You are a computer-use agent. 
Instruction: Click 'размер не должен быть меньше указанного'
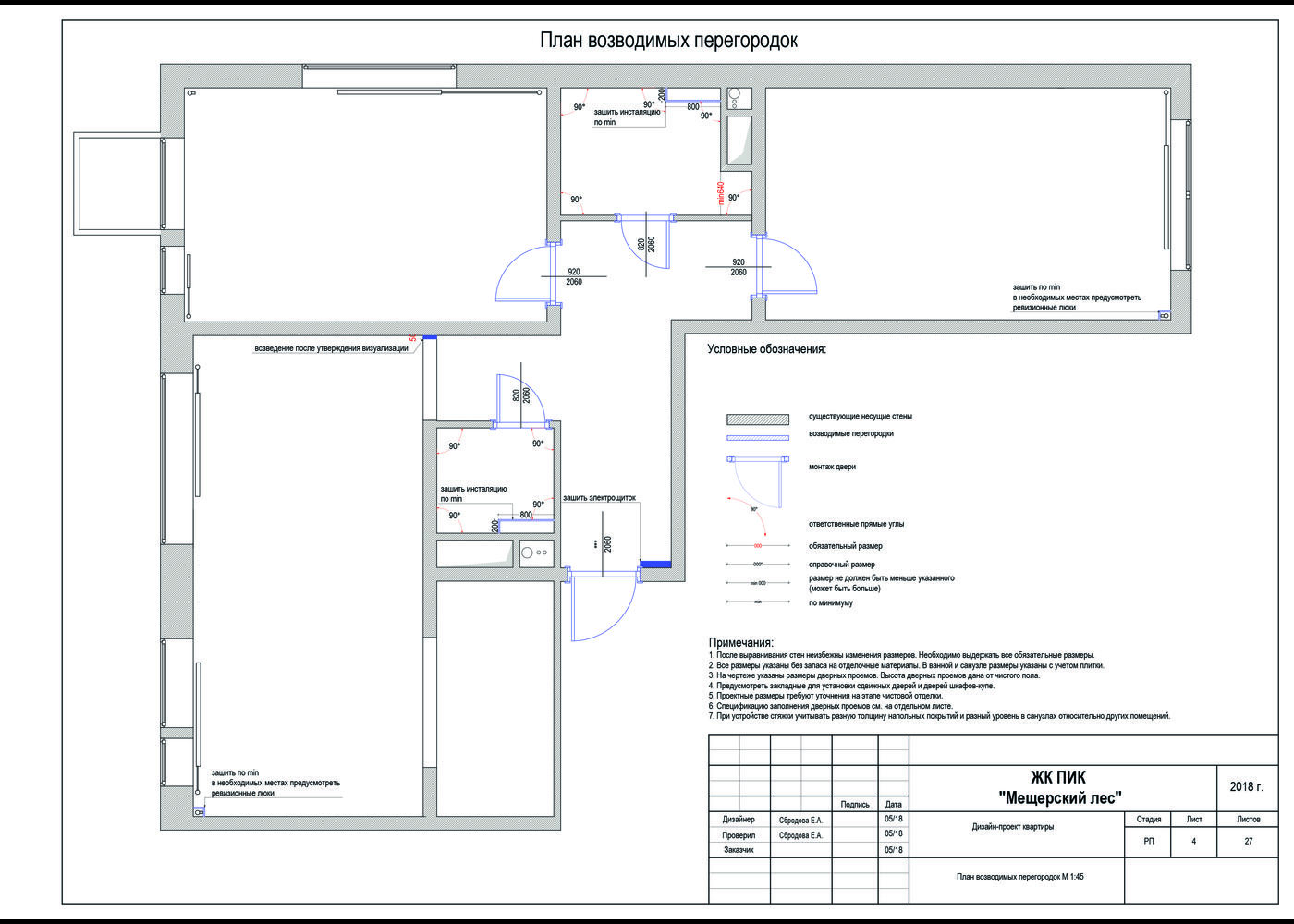(x=882, y=578)
